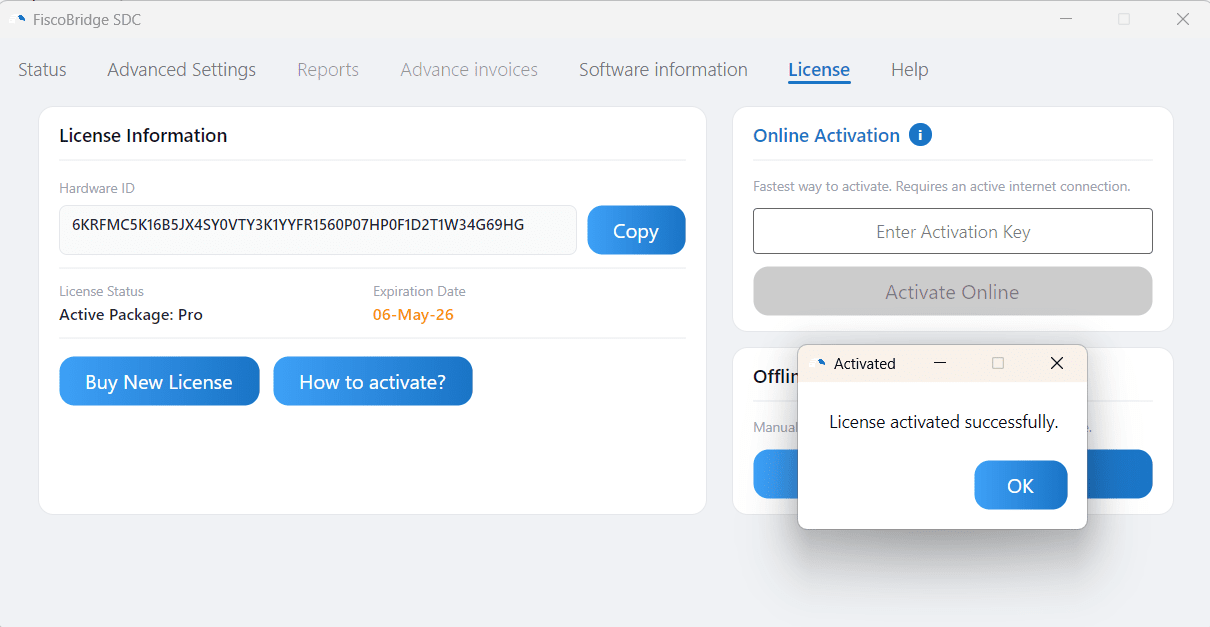The height and width of the screenshot is (627, 1210).
Task: Click the License Information heading
Action: click(x=143, y=136)
